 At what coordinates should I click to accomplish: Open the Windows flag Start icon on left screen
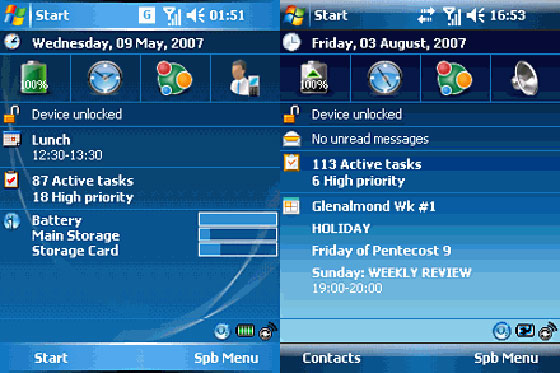pos(15,15)
